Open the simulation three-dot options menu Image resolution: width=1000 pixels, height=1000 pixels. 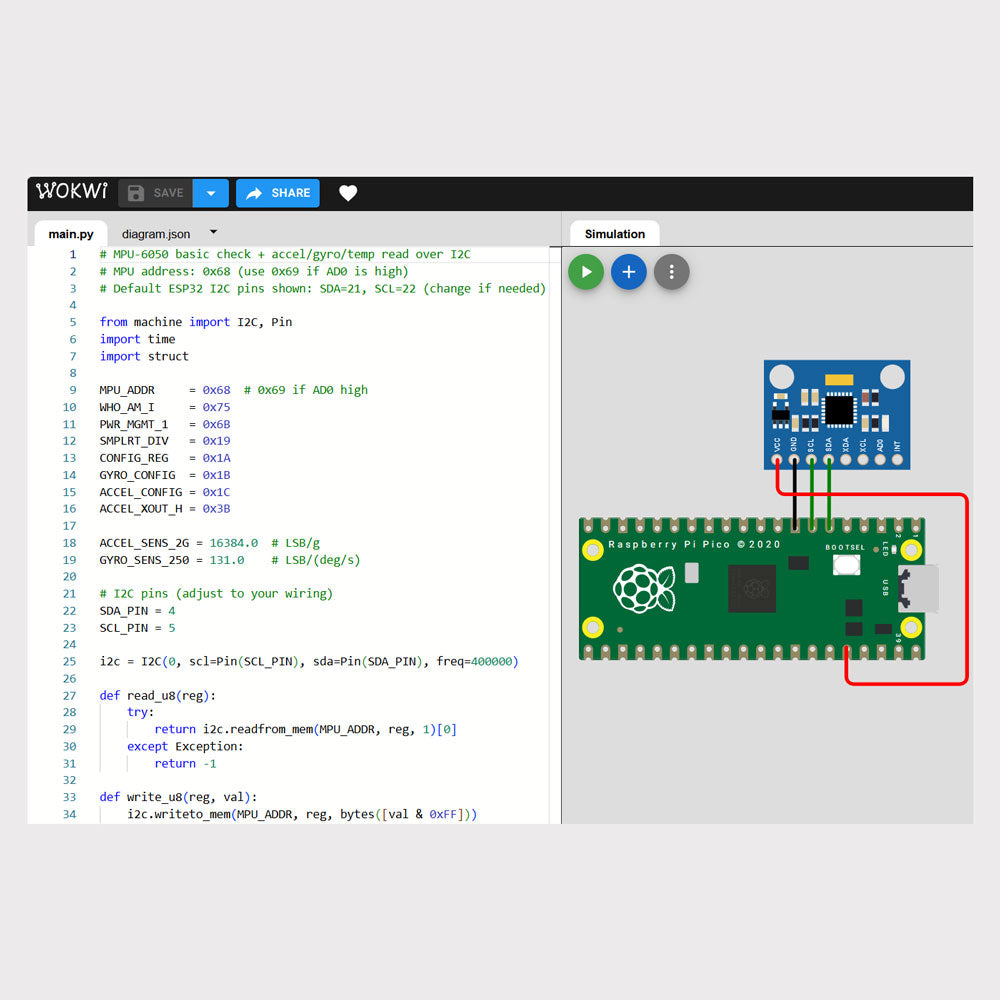(x=672, y=272)
